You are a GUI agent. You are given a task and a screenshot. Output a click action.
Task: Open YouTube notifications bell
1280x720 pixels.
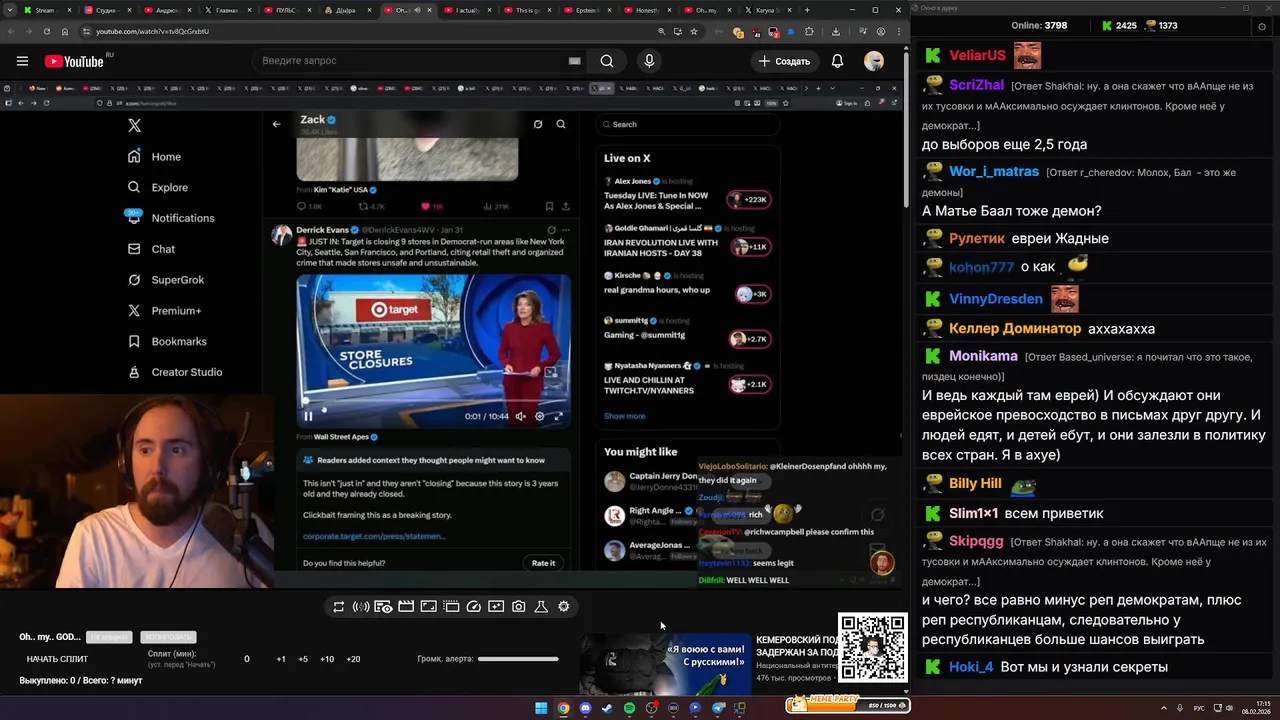tap(837, 61)
